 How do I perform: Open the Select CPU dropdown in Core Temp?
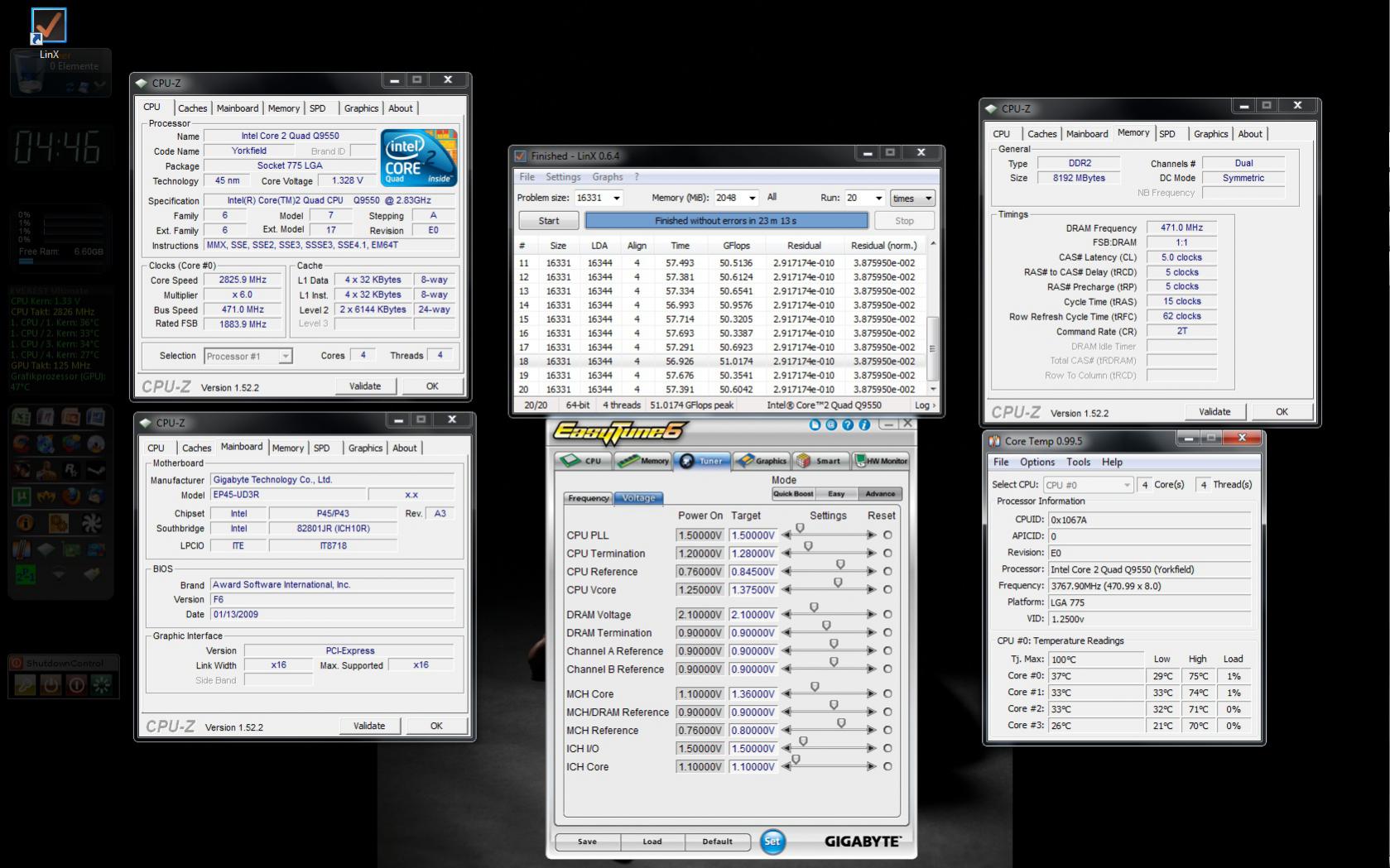(1087, 485)
